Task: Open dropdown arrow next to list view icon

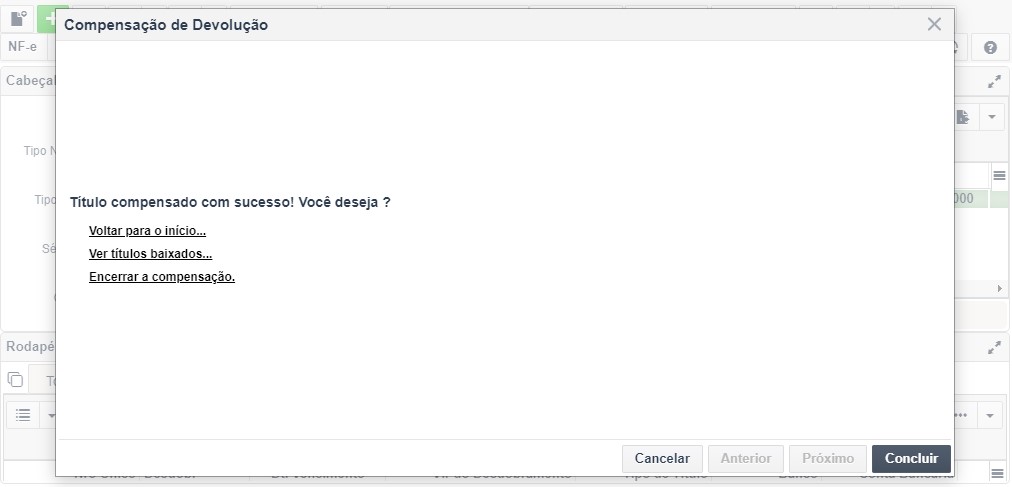Action: pyautogui.click(x=50, y=414)
